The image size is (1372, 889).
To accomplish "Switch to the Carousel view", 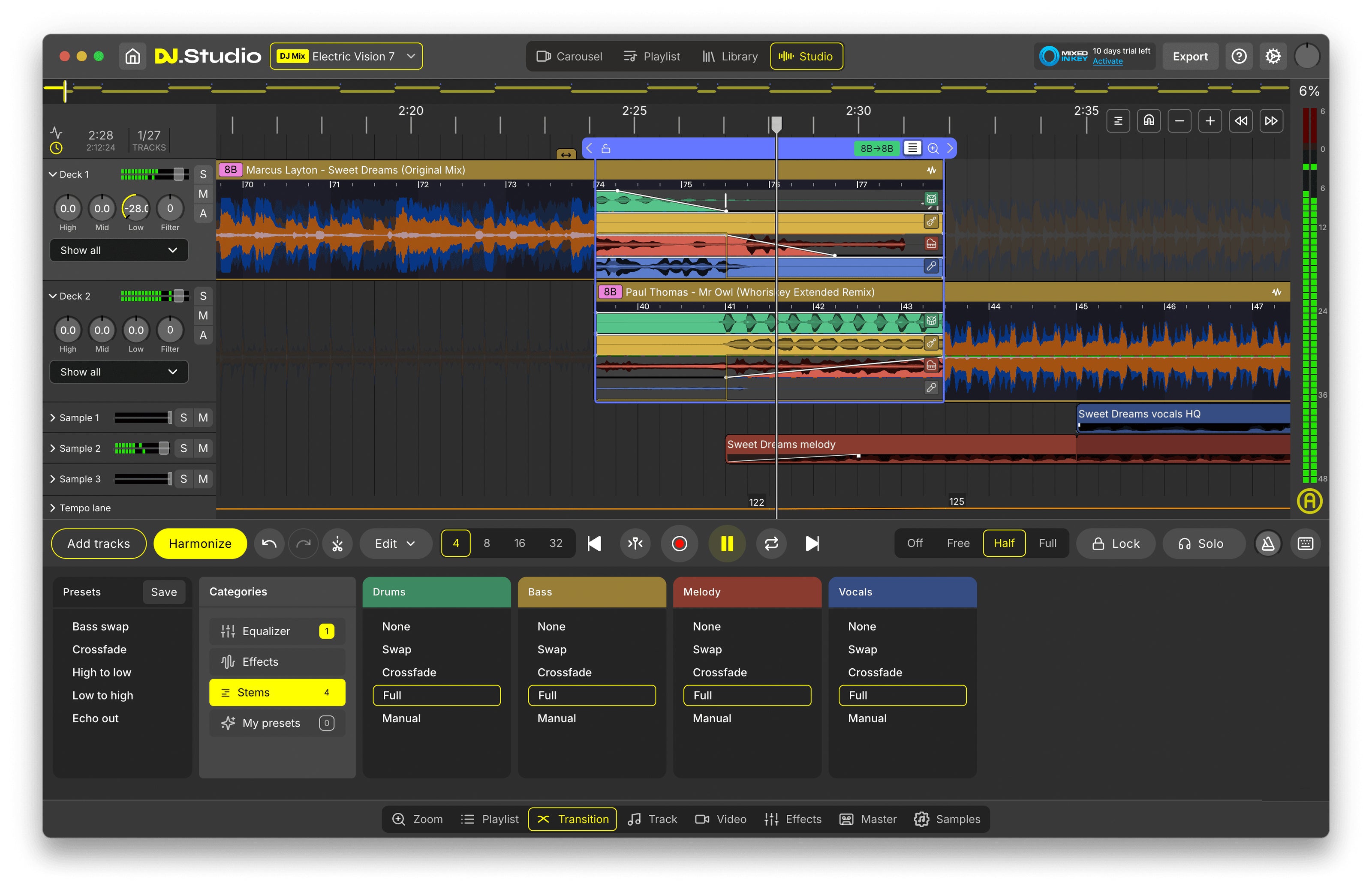I will point(569,57).
